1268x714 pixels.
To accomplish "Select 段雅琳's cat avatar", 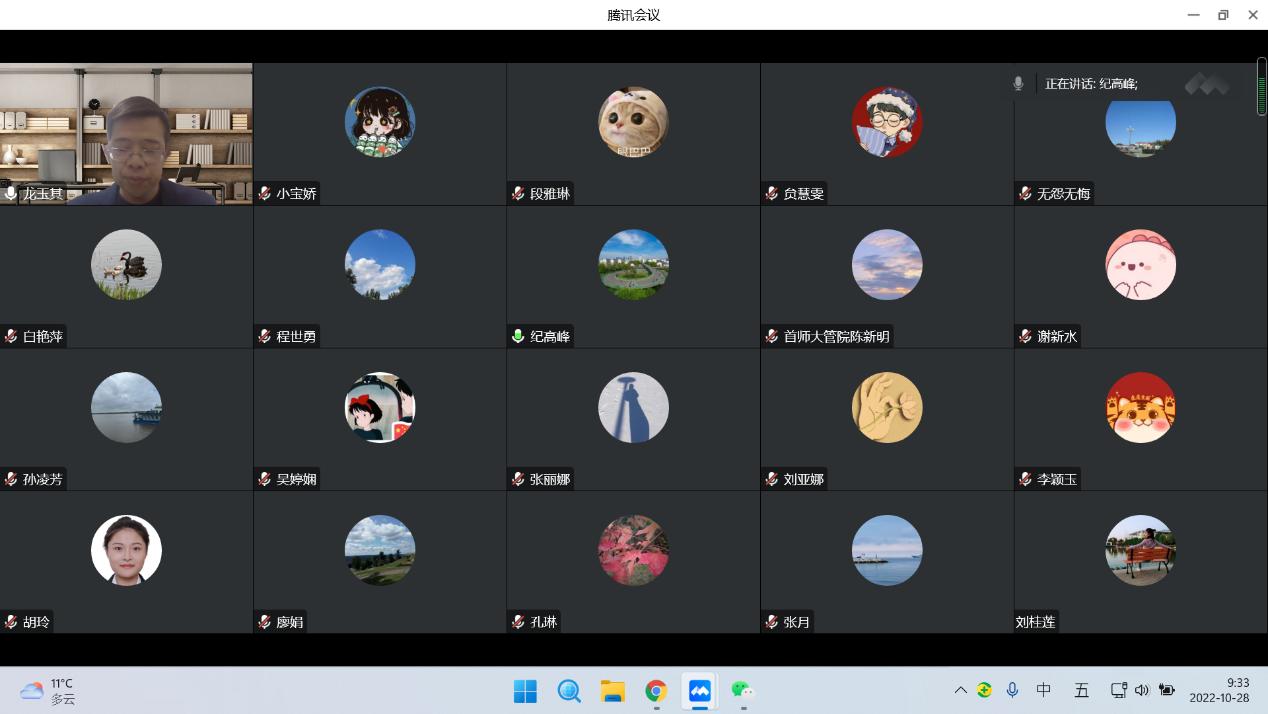I will pos(633,122).
